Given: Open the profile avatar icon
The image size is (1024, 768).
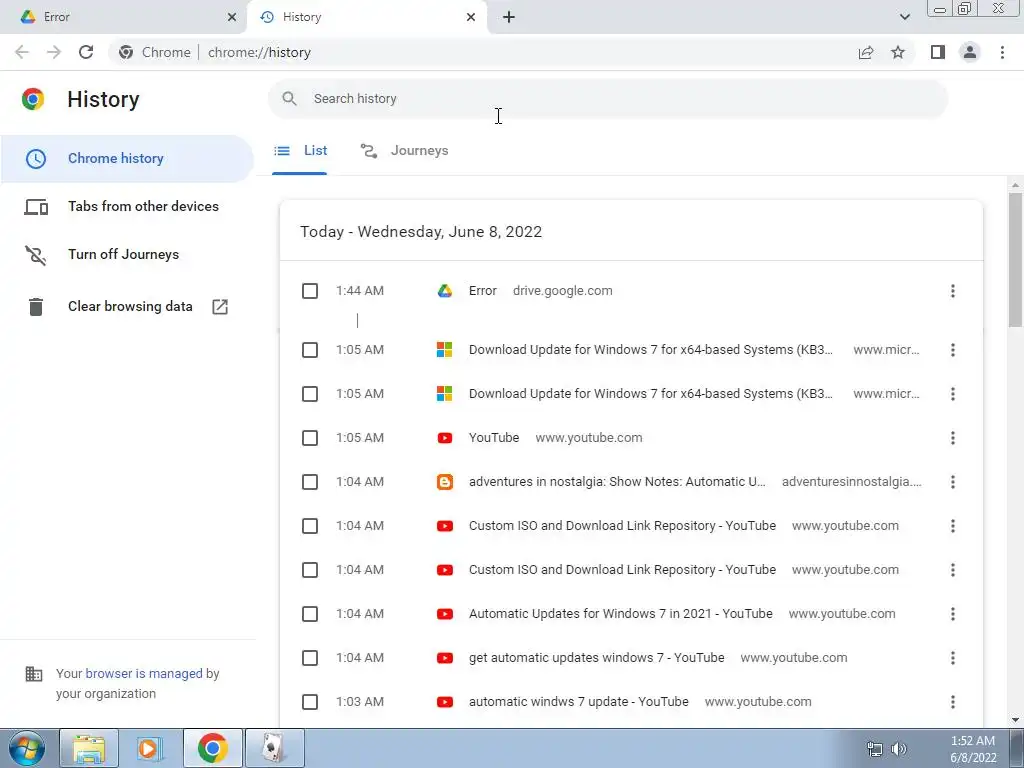Looking at the screenshot, I should click(970, 52).
